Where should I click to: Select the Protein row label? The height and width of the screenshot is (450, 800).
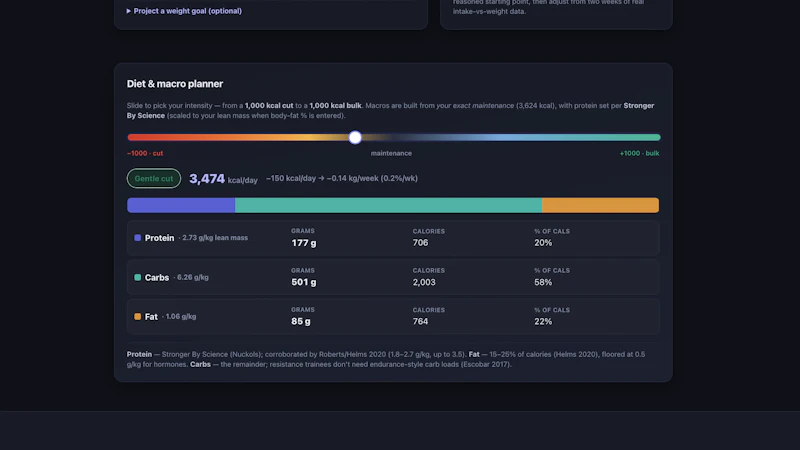pyautogui.click(x=159, y=238)
